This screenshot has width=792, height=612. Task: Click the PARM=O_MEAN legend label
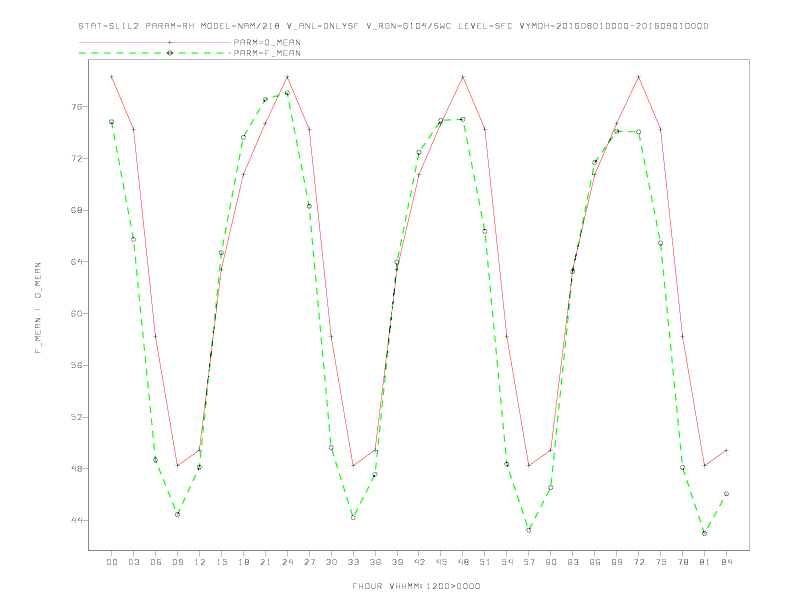[267, 42]
